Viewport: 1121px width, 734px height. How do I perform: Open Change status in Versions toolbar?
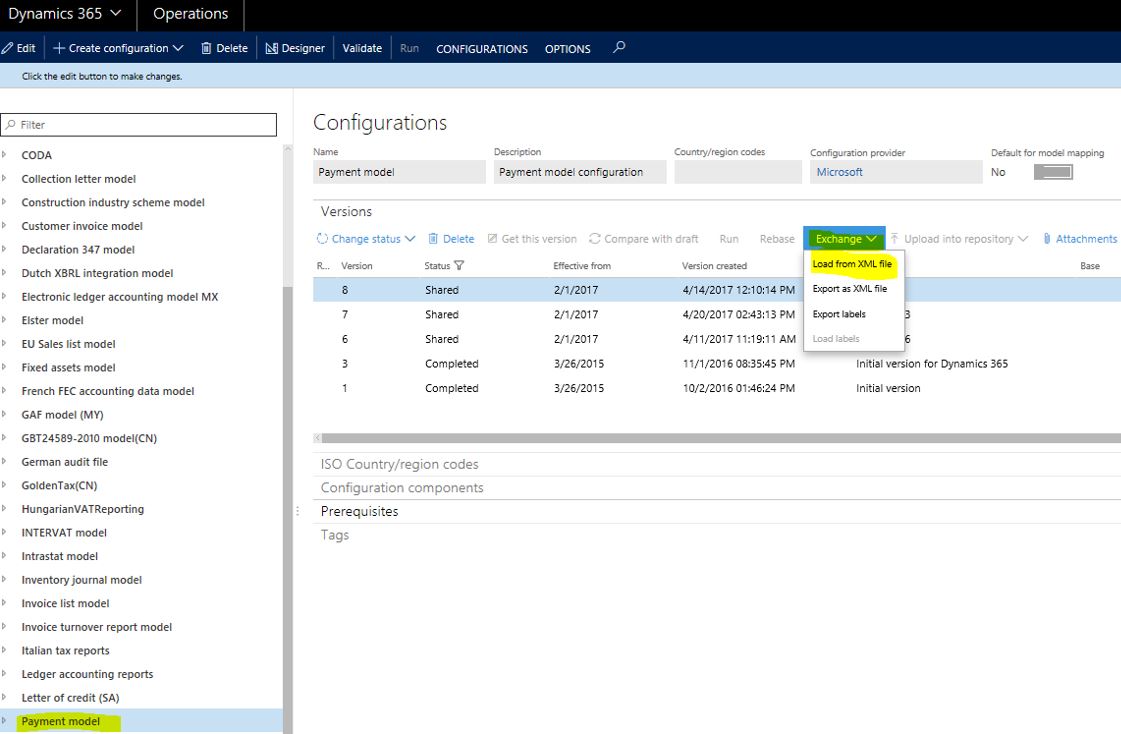[365, 239]
